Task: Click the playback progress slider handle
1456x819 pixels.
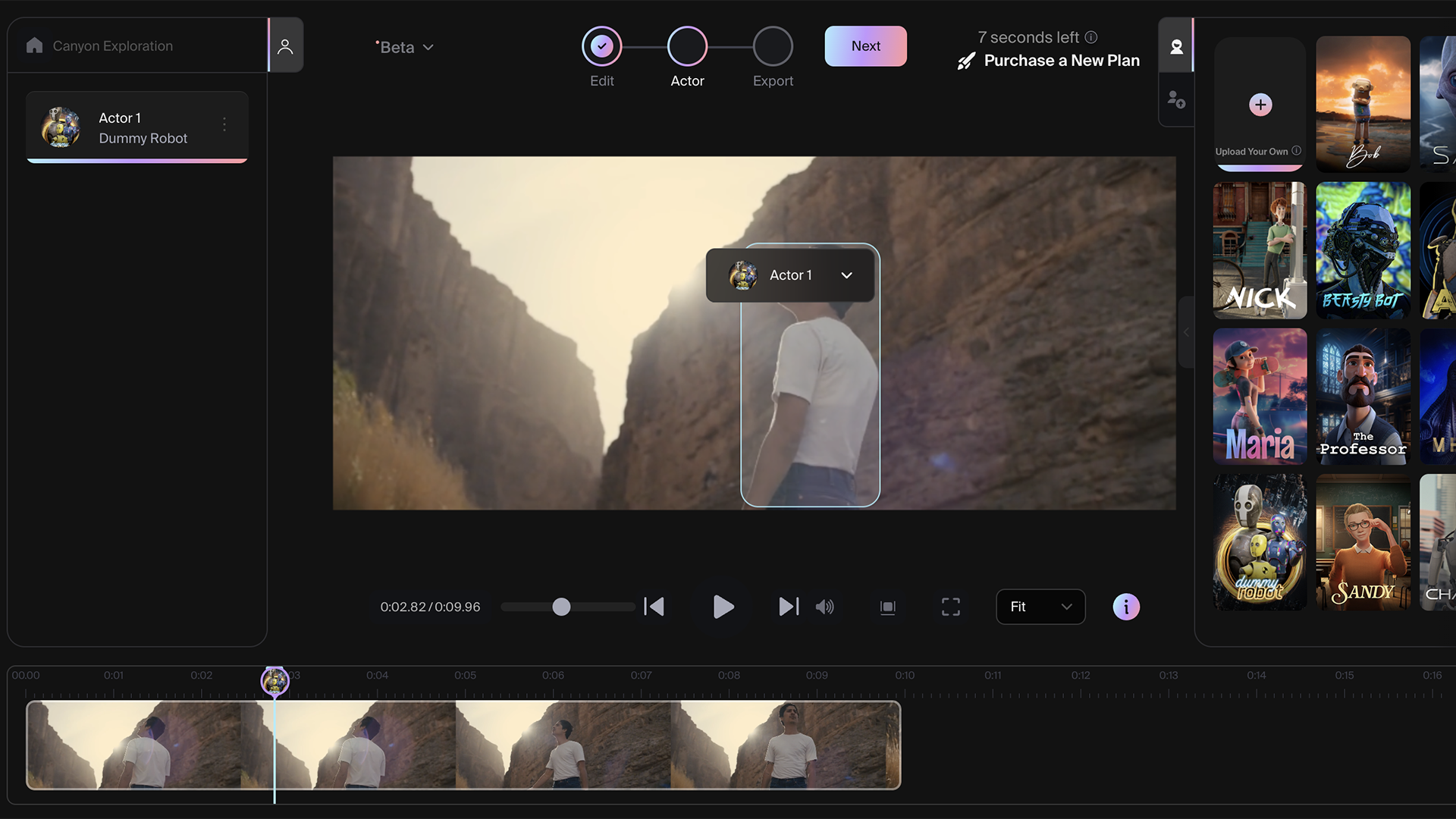Action: tap(561, 607)
